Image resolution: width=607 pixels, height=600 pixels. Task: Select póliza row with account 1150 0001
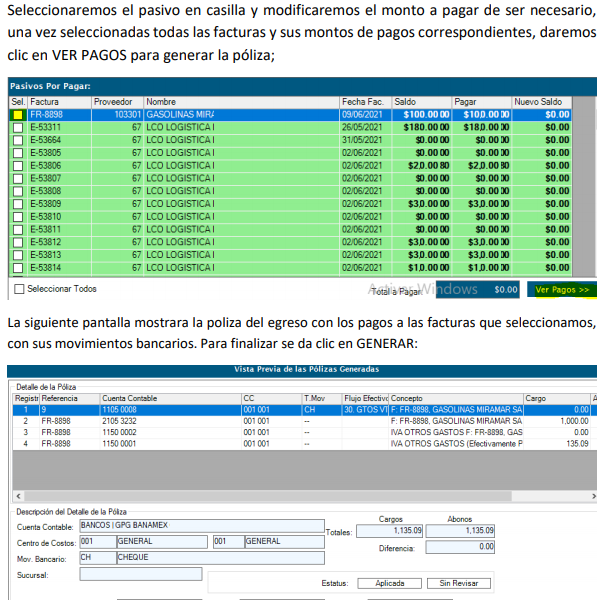click(304, 444)
